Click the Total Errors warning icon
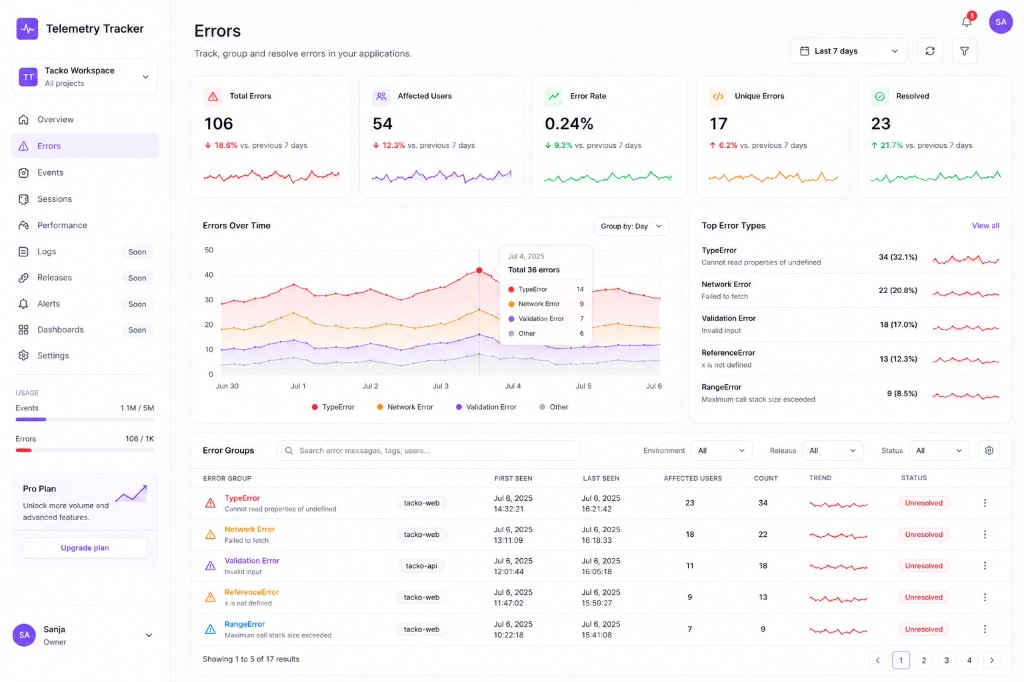This screenshot has height=682, width=1024. [x=213, y=96]
